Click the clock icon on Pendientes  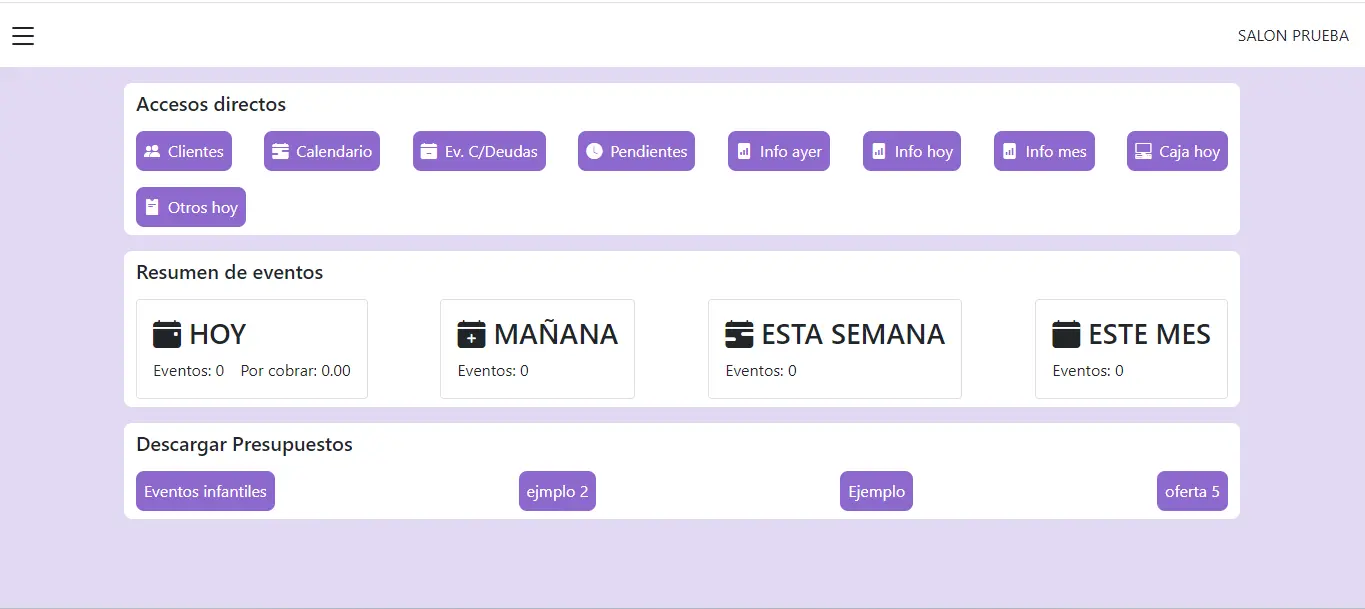(594, 151)
